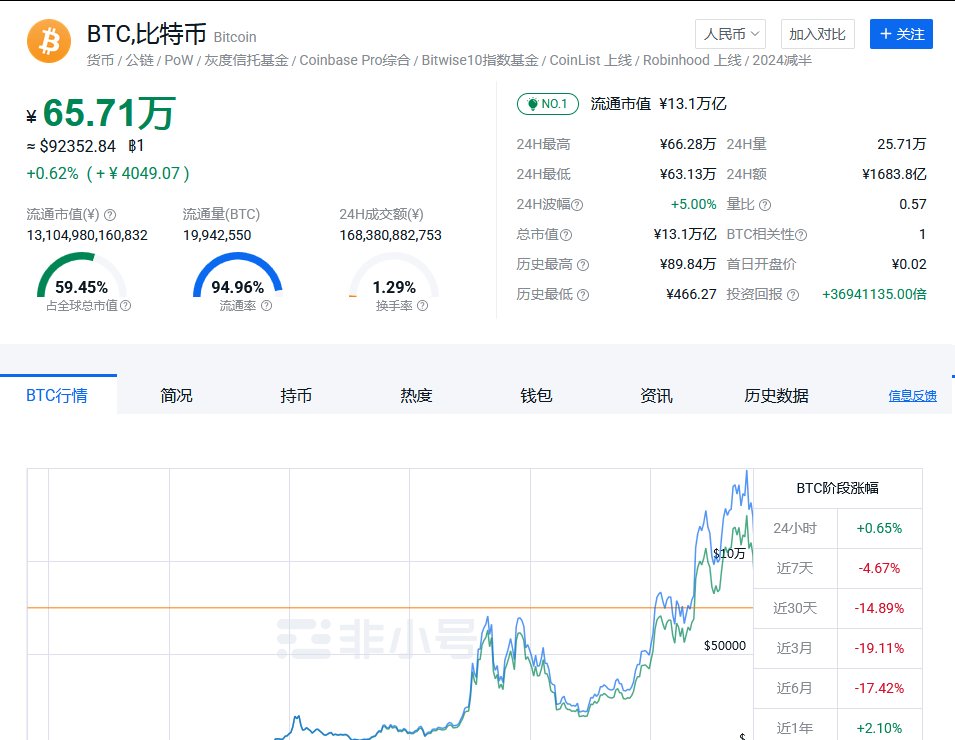Viewport: 955px width, 740px height.
Task: Click the 94.96% circulation rate gauge
Action: pyautogui.click(x=238, y=277)
